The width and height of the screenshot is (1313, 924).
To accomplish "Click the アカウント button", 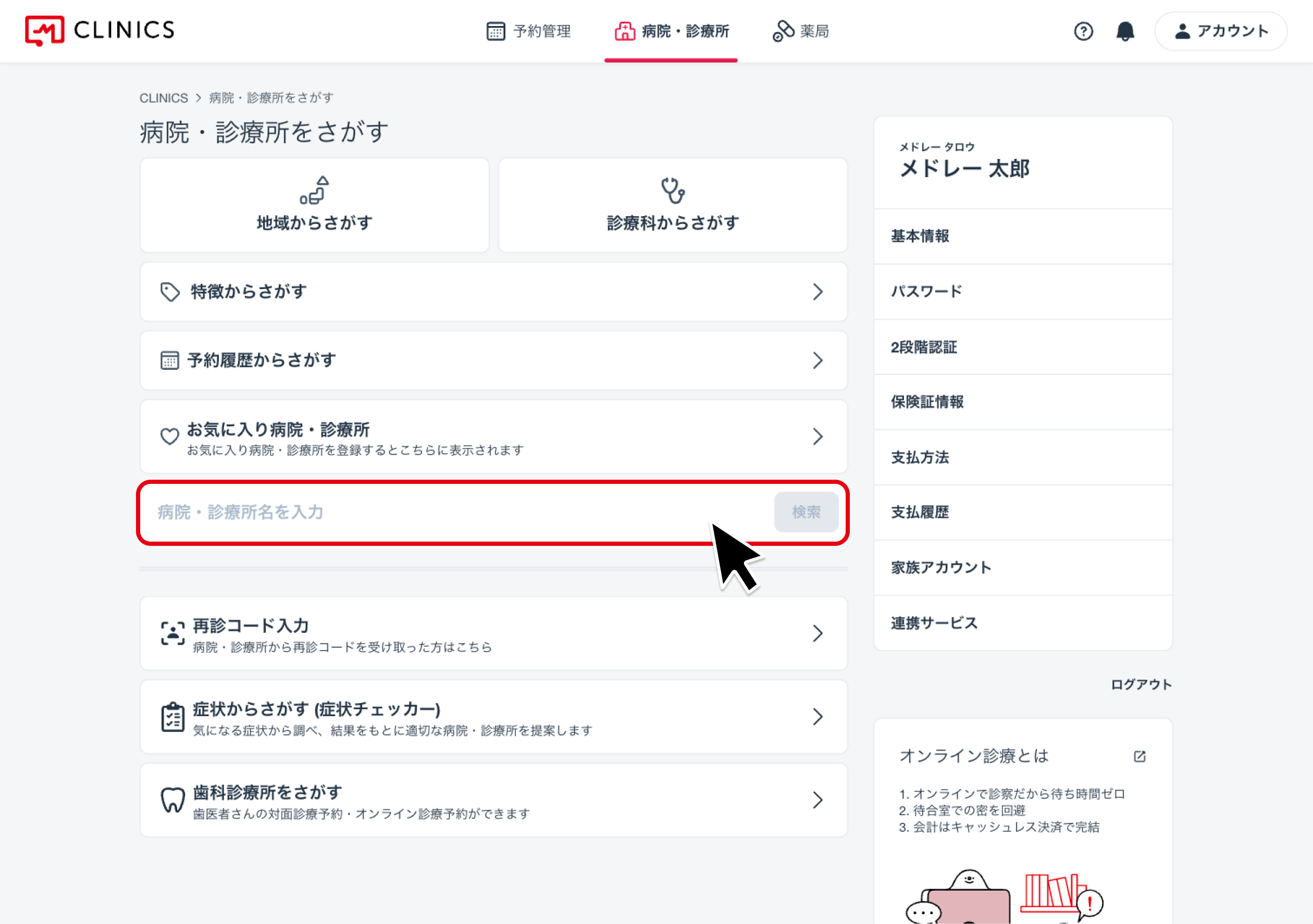I will 1221,31.
